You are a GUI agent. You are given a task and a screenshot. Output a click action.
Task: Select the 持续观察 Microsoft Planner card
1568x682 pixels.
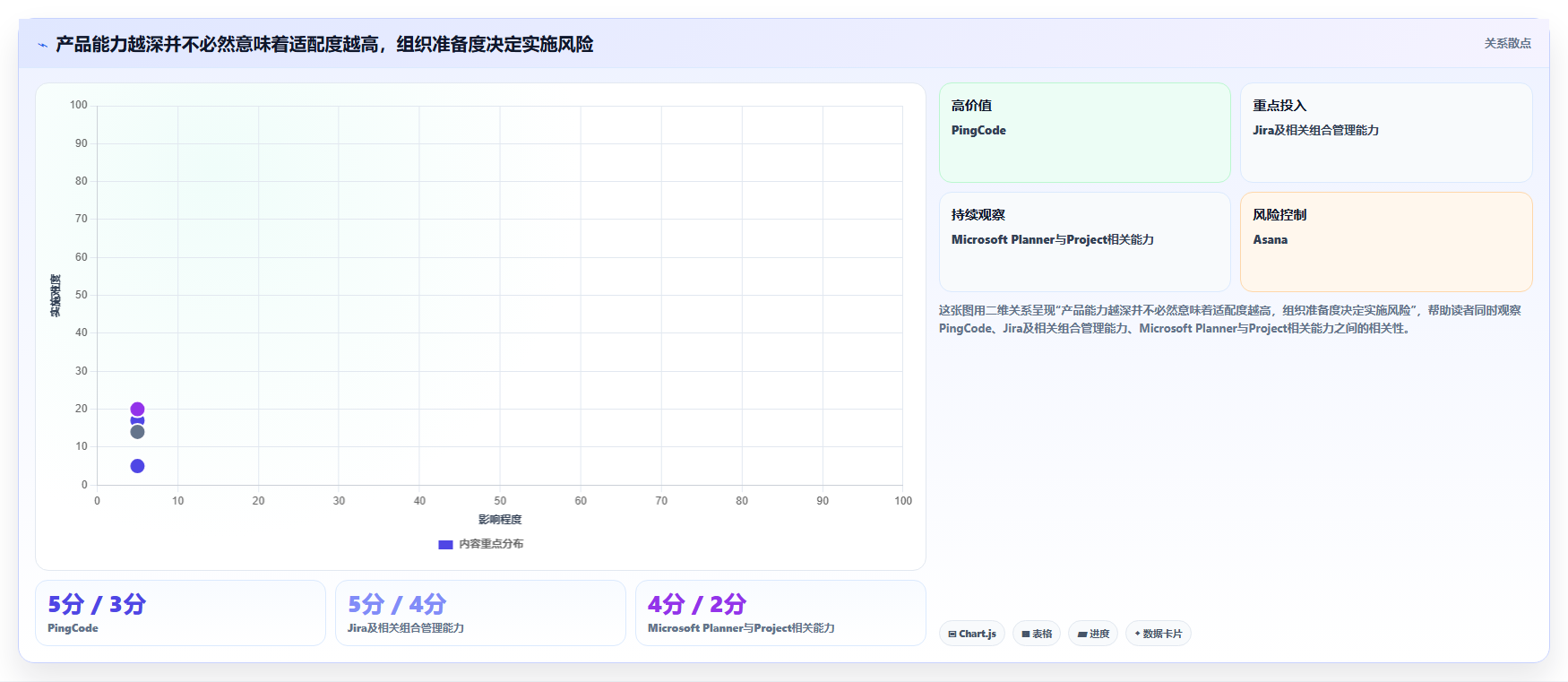(1084, 242)
